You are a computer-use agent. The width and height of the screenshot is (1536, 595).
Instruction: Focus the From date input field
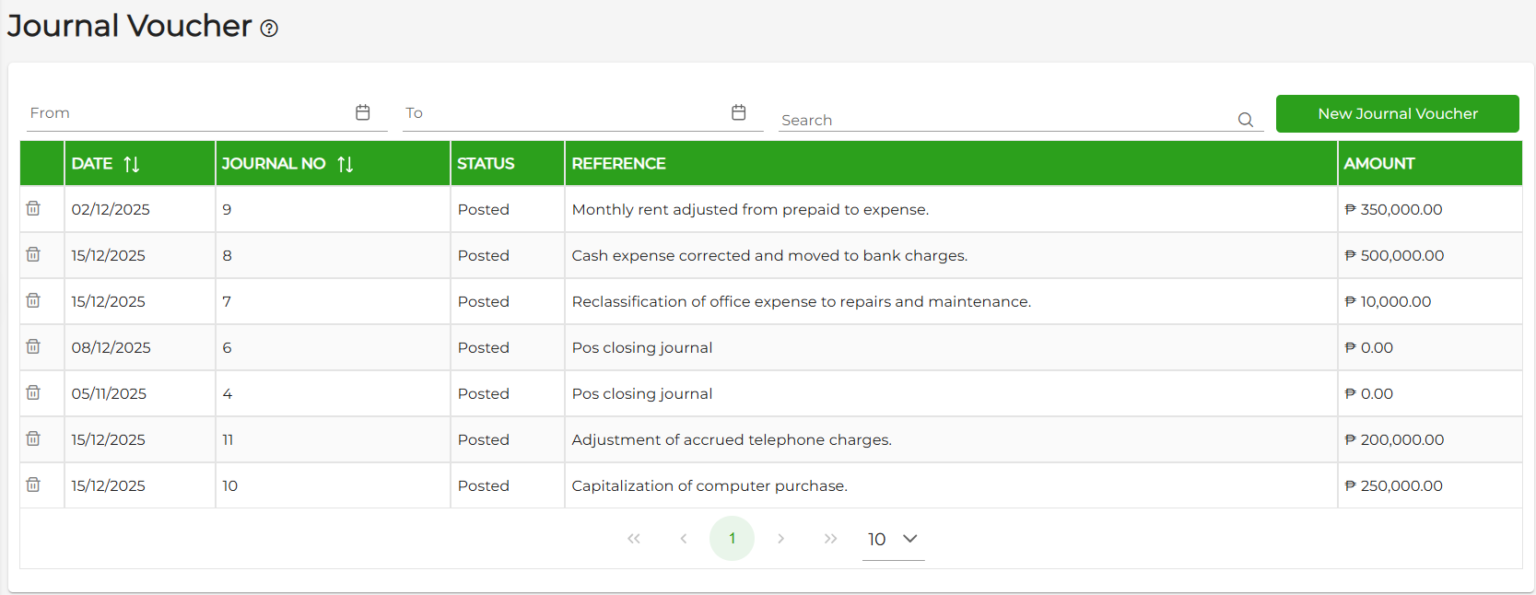(188, 113)
